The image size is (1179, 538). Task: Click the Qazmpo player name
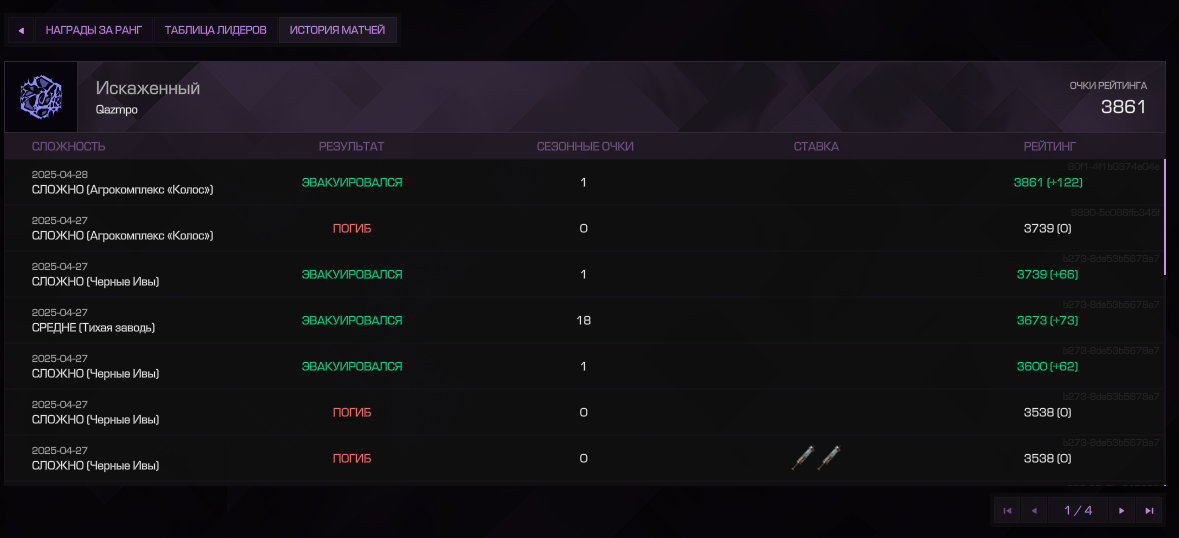tap(117, 110)
